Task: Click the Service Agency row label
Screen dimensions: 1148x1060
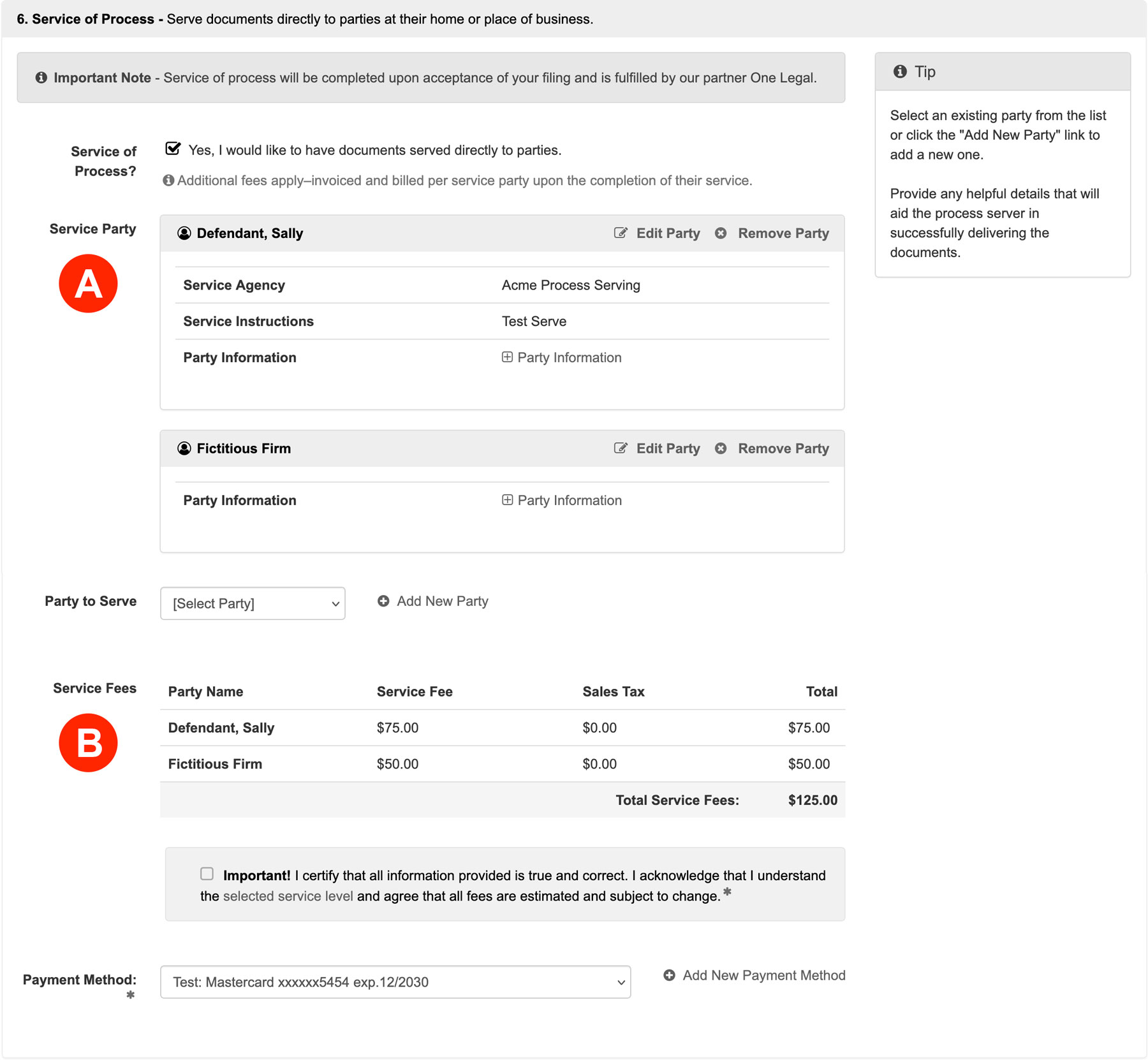Action: tap(234, 285)
